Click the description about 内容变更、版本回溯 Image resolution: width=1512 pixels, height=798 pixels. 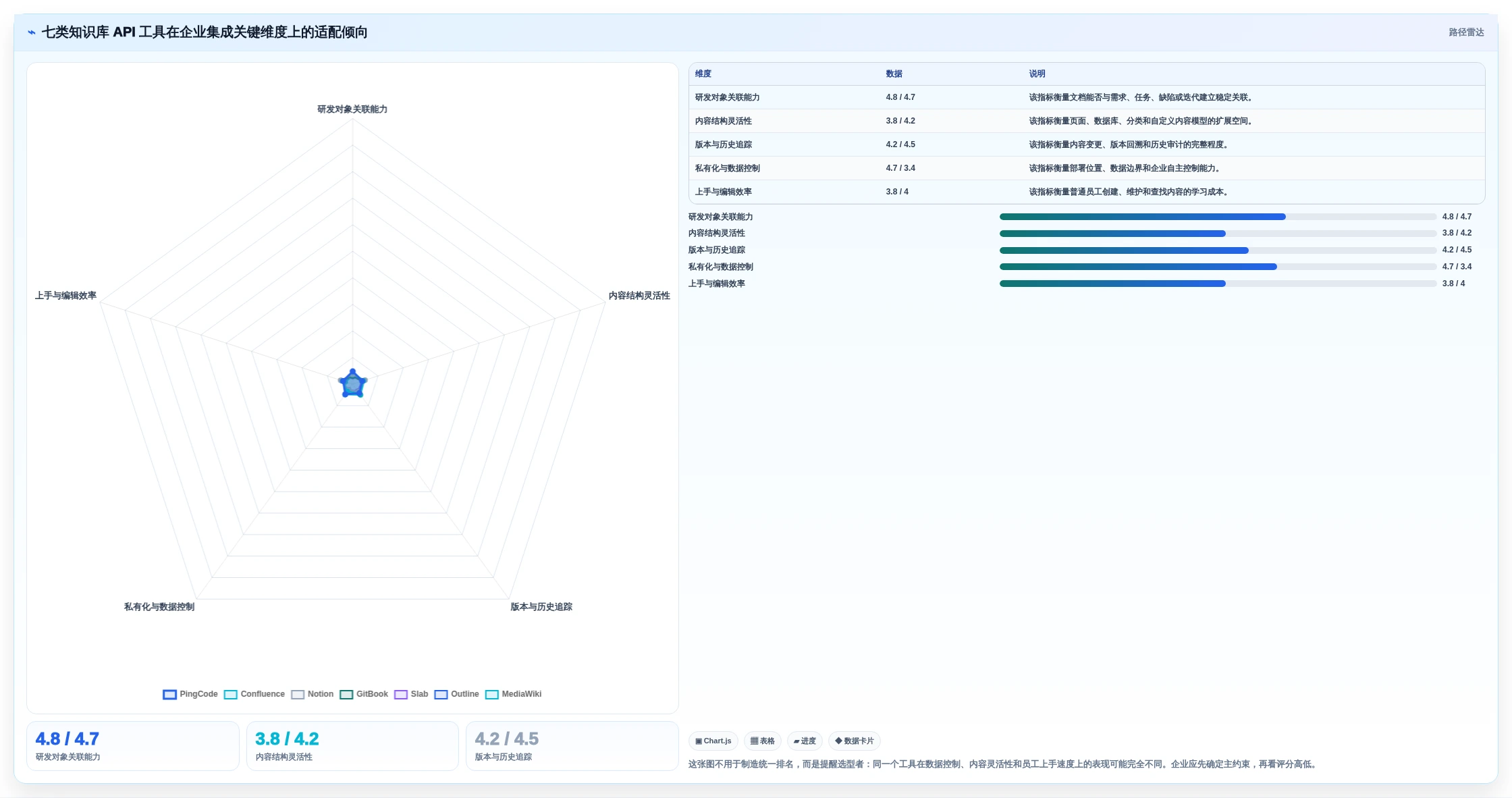[1130, 144]
